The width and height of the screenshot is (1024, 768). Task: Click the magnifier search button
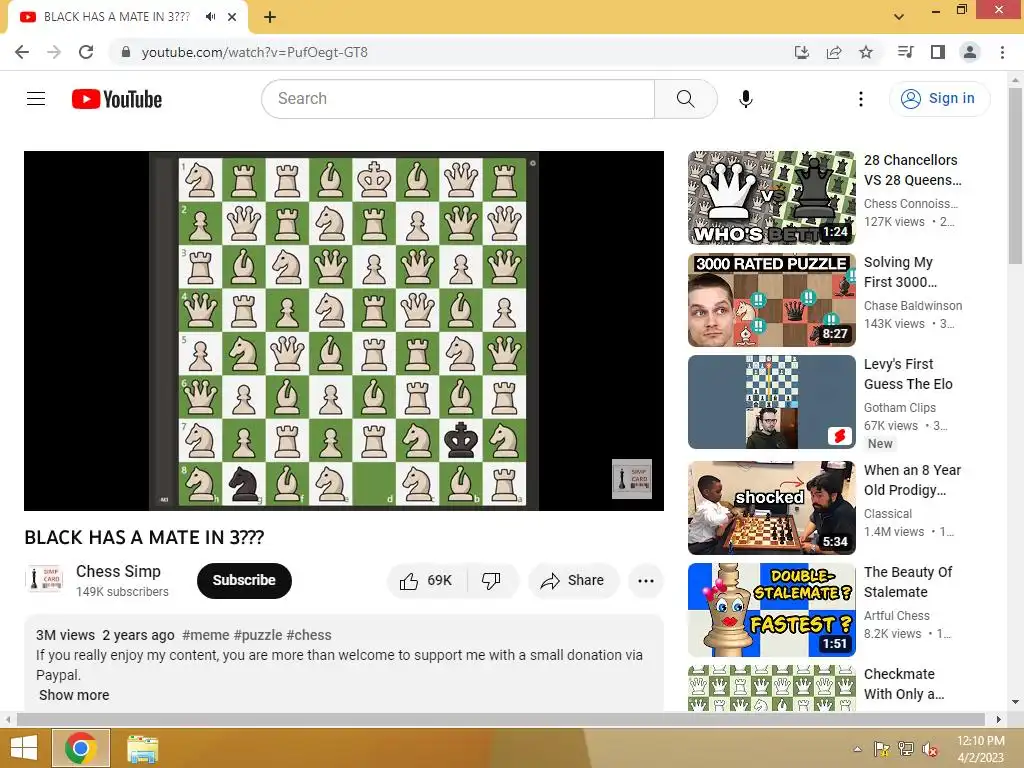click(685, 99)
